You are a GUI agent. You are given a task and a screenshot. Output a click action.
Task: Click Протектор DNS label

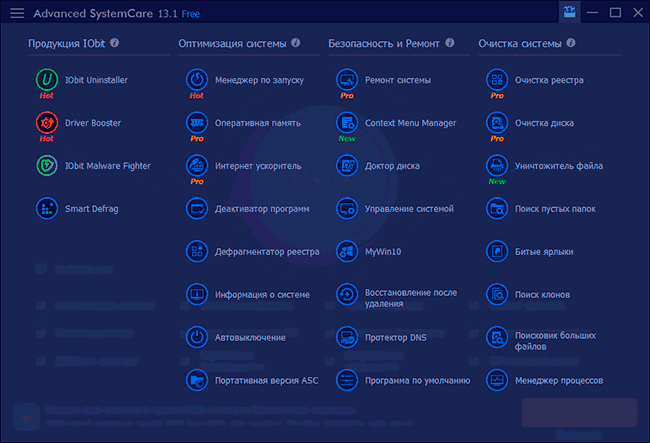pos(395,338)
